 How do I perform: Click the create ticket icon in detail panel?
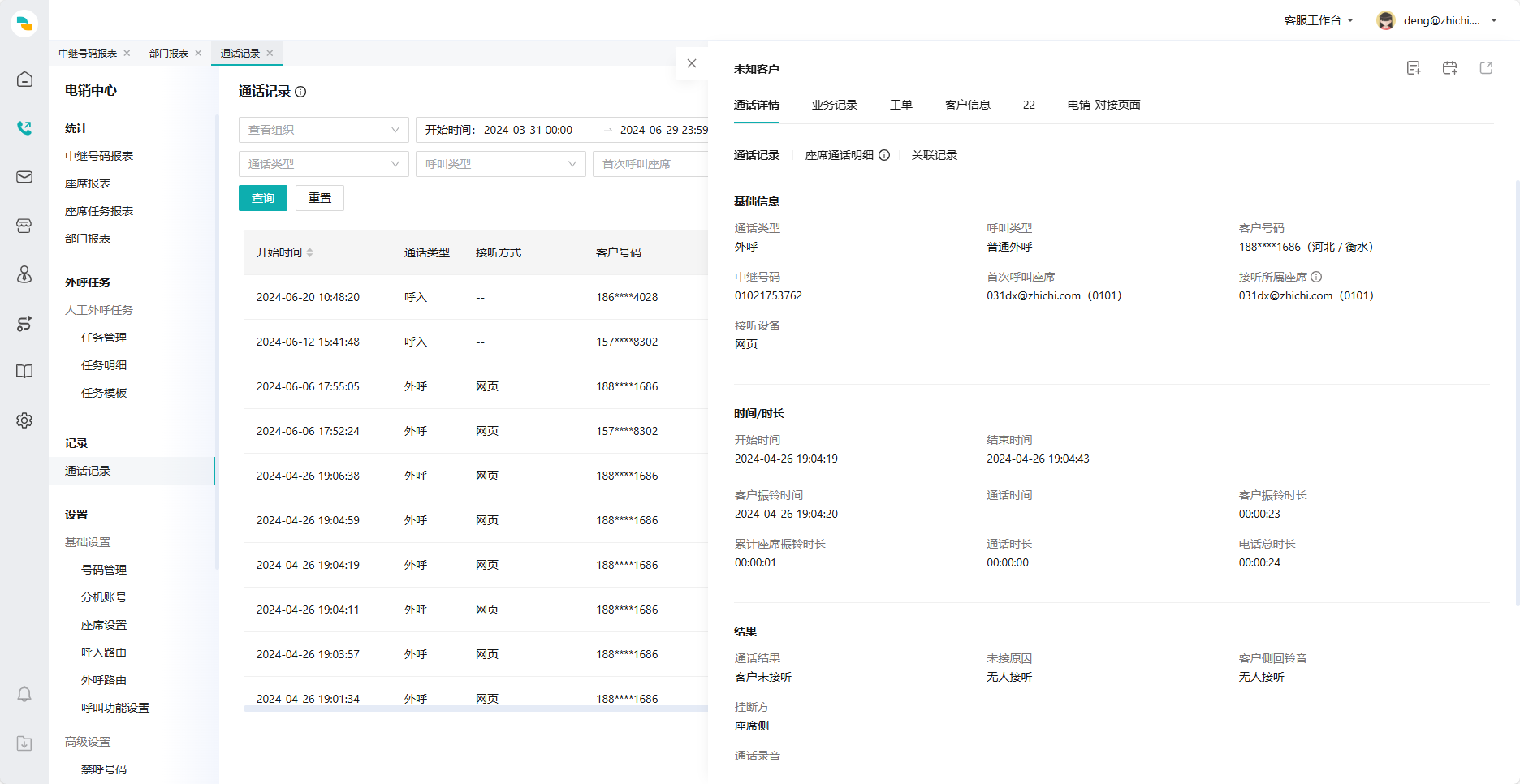[x=1414, y=68]
